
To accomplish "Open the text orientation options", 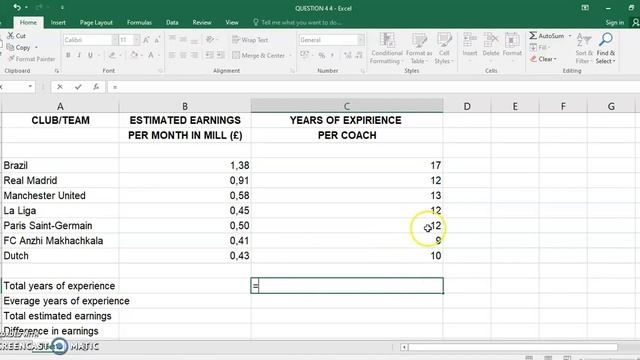I will 210,39.
